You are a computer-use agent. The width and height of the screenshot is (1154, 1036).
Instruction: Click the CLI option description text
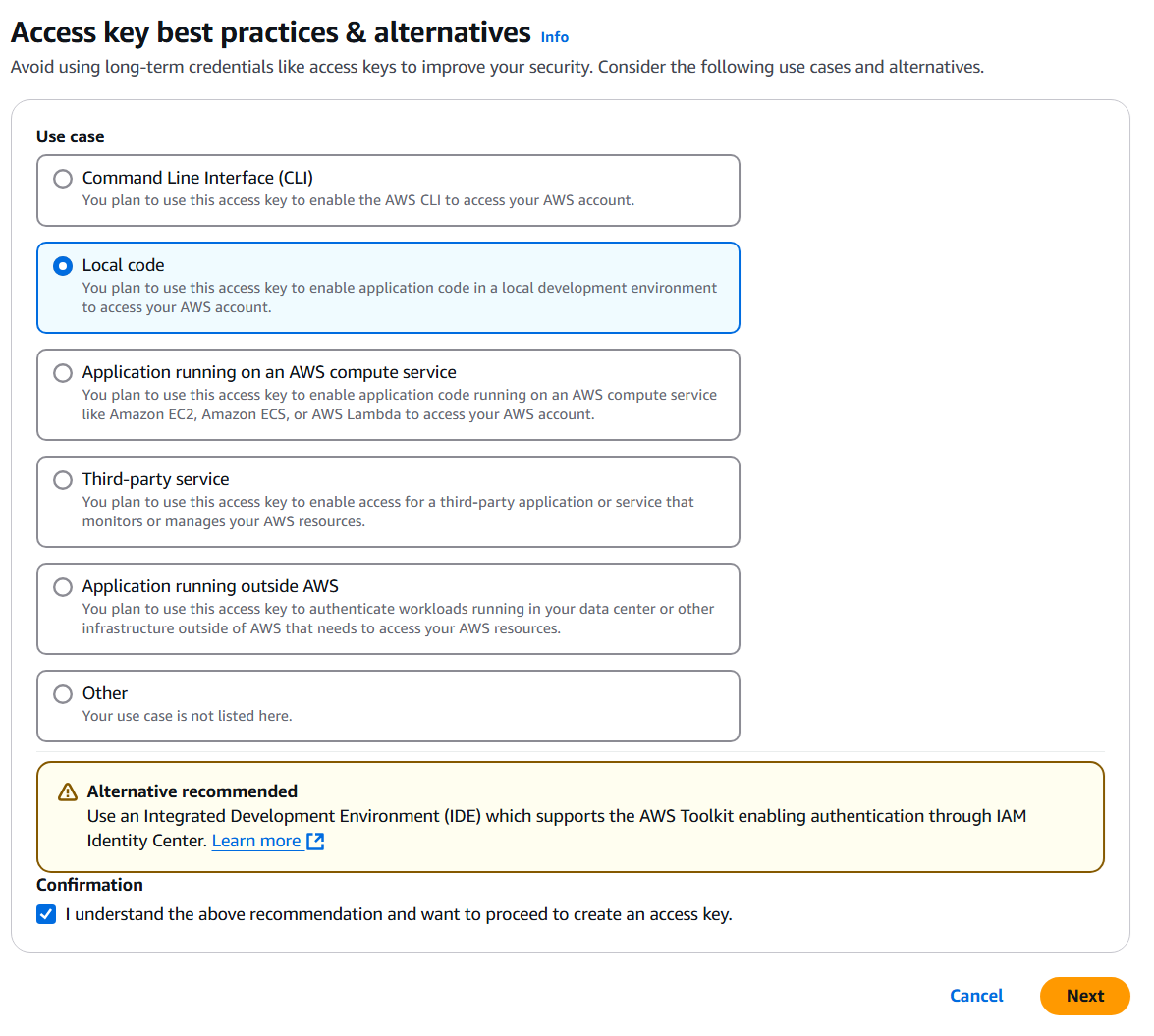[x=358, y=200]
